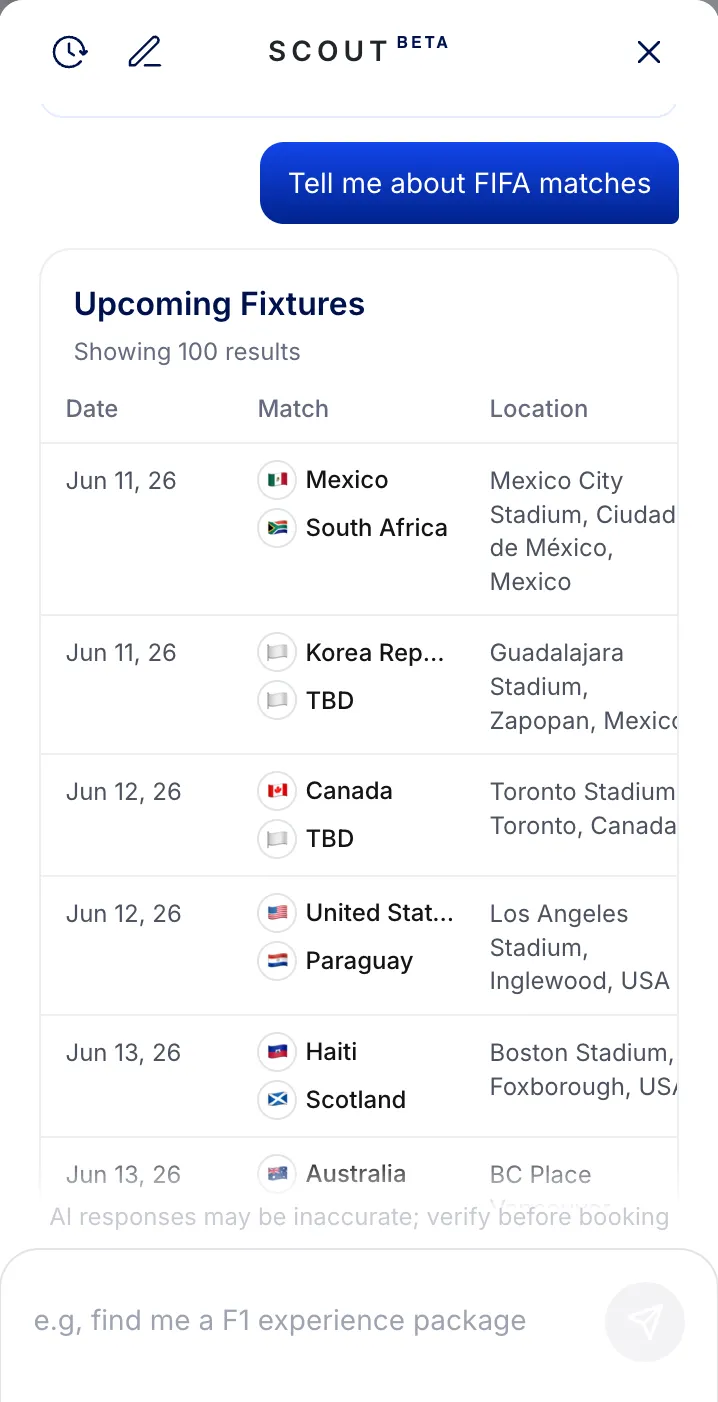Click the South Africa flag icon
This screenshot has height=1402, width=718.
[276, 528]
